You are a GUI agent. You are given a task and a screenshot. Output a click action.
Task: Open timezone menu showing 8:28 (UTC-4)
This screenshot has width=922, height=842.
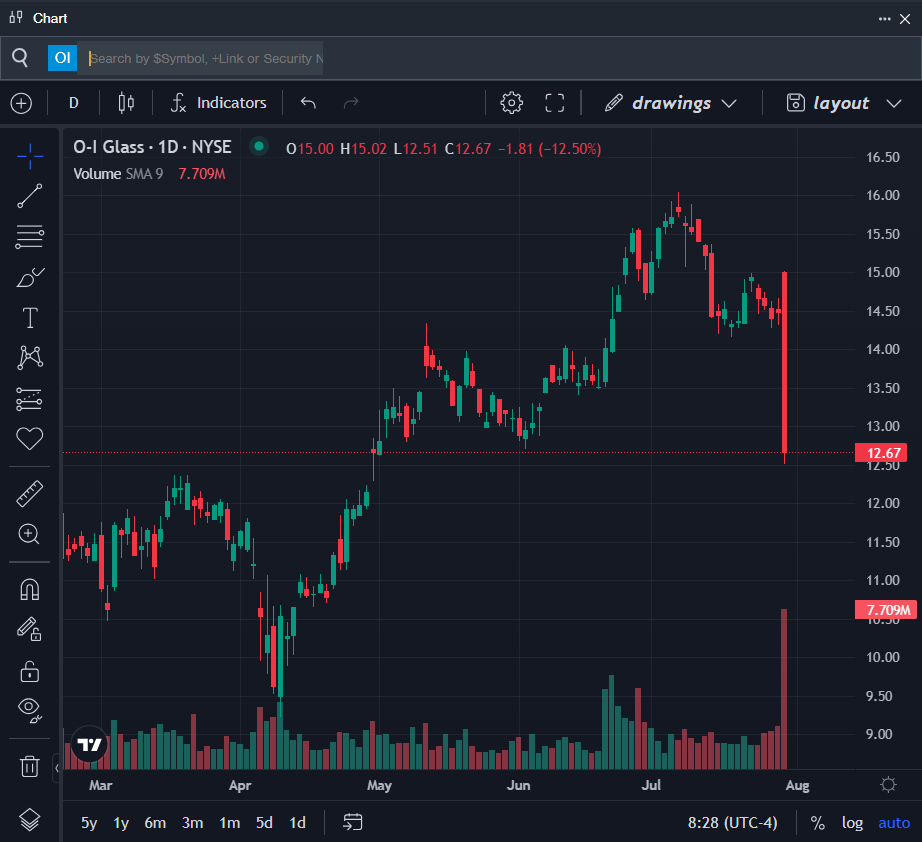click(733, 823)
